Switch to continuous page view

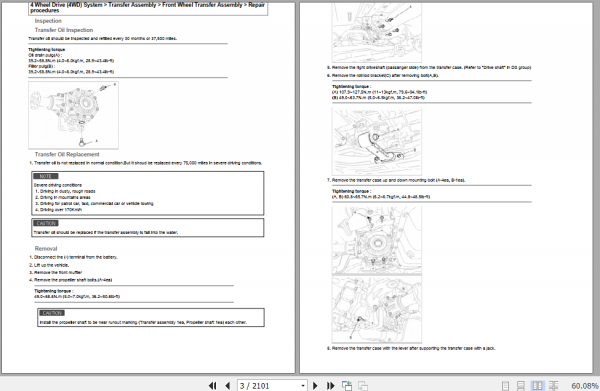[521, 386]
